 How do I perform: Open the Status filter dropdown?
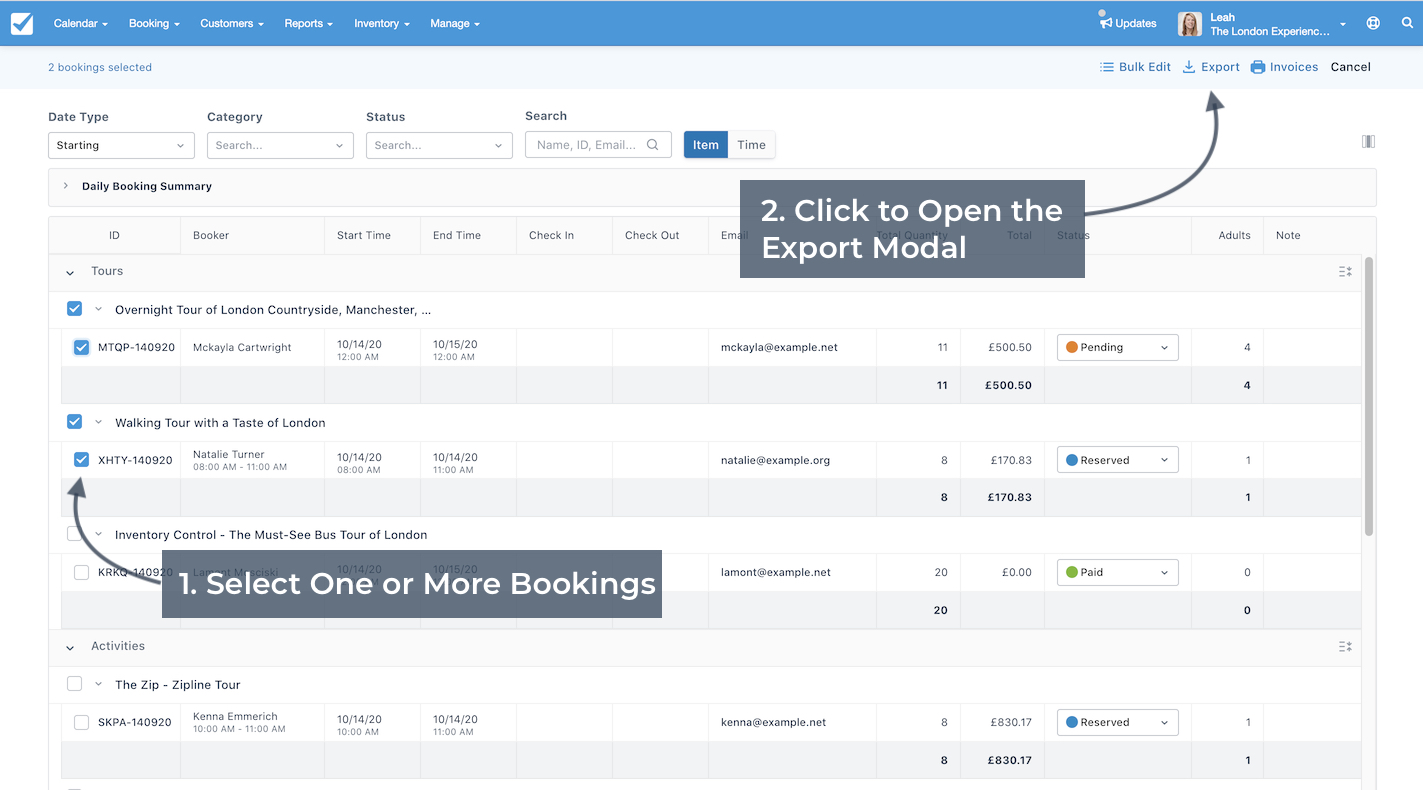click(x=439, y=145)
